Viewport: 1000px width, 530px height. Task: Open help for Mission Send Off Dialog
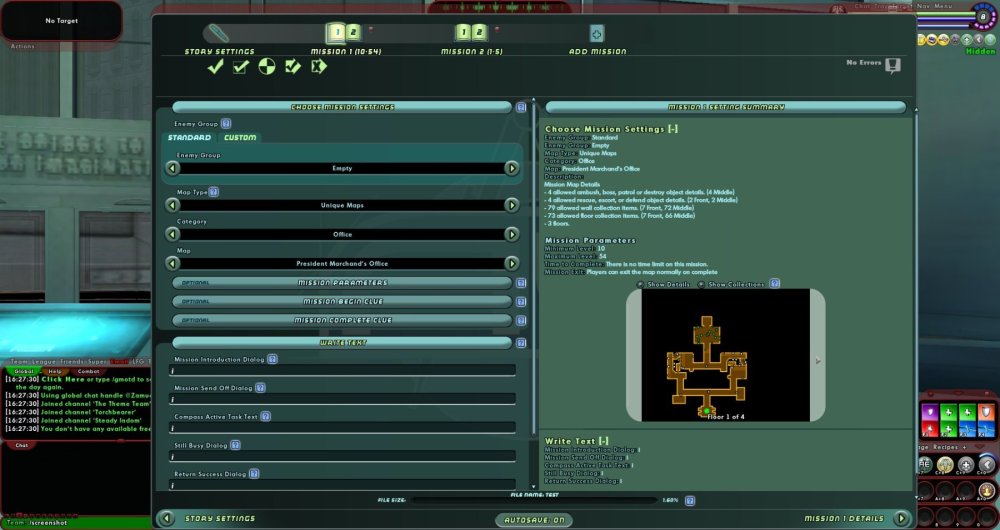point(260,388)
